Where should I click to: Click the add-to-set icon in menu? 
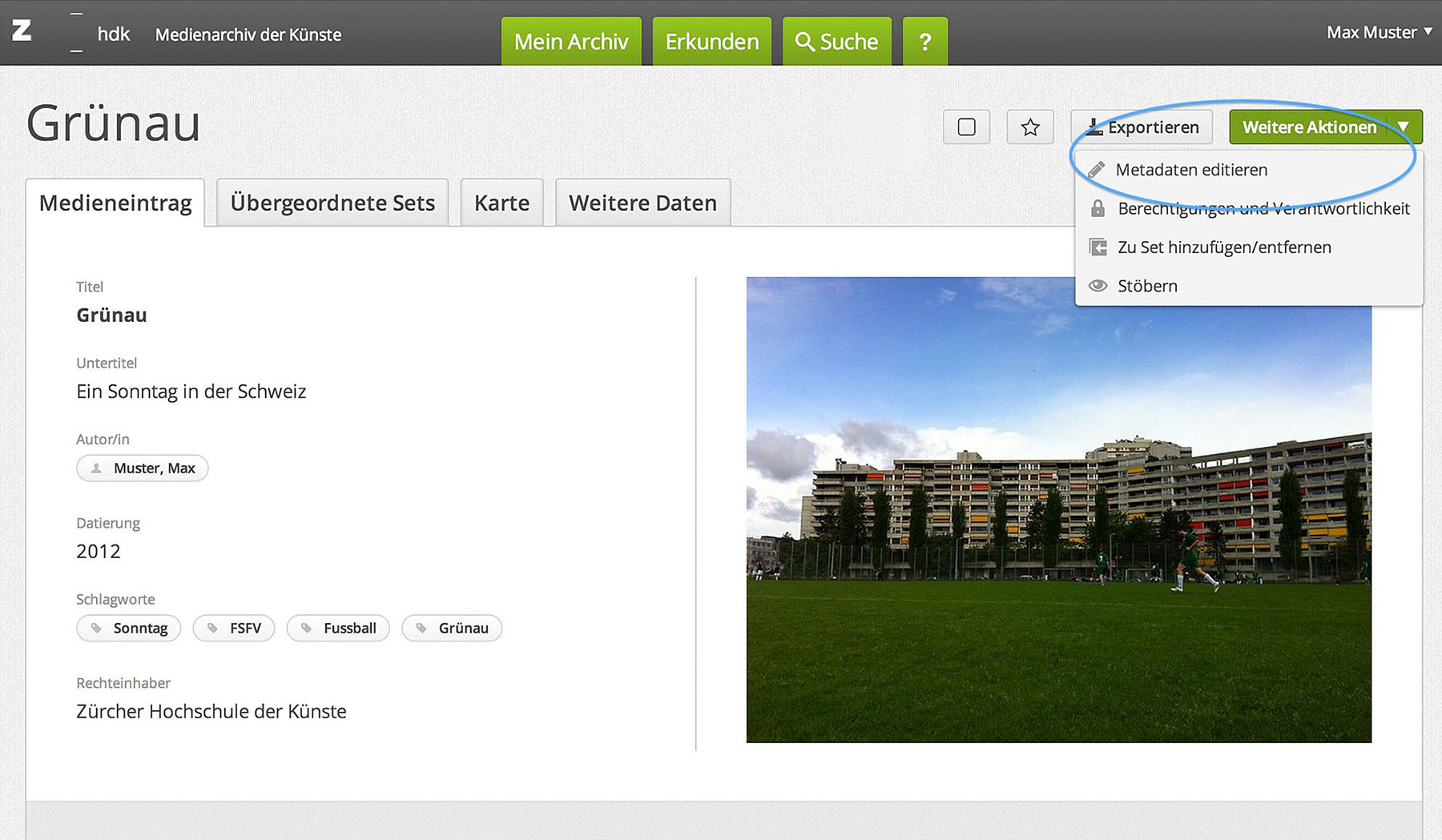click(x=1098, y=247)
